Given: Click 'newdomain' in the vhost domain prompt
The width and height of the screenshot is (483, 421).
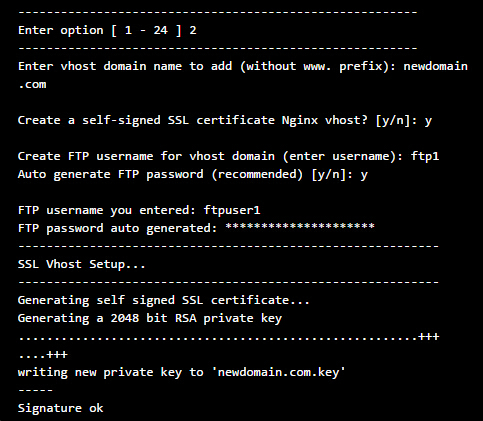Looking at the screenshot, I should [x=435, y=66].
